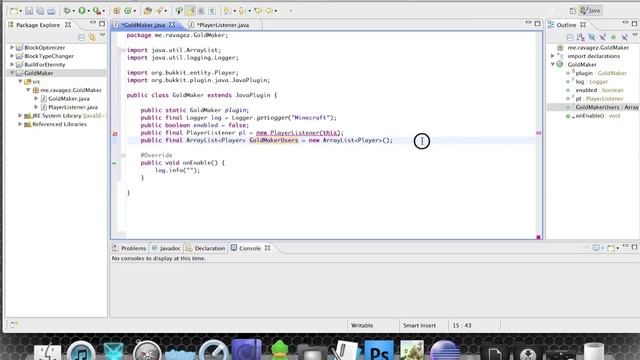Image resolution: width=640 pixels, height=360 pixels.
Task: Click the Open Console icon
Action: (x=611, y=248)
